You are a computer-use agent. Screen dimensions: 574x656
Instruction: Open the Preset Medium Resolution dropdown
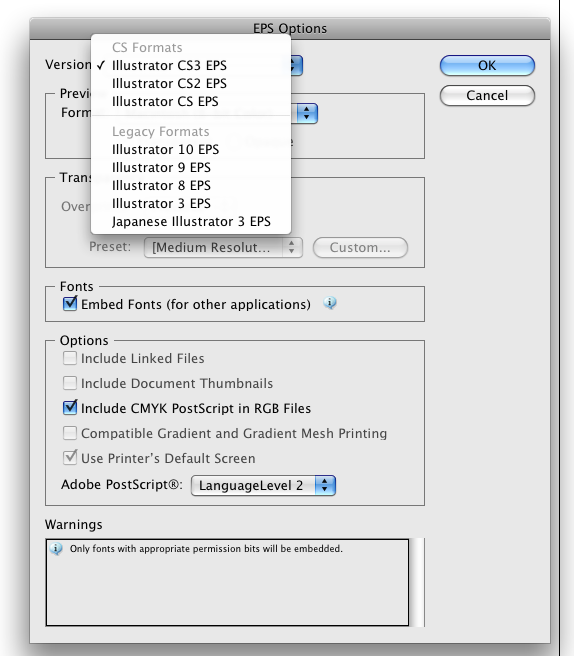click(x=223, y=247)
